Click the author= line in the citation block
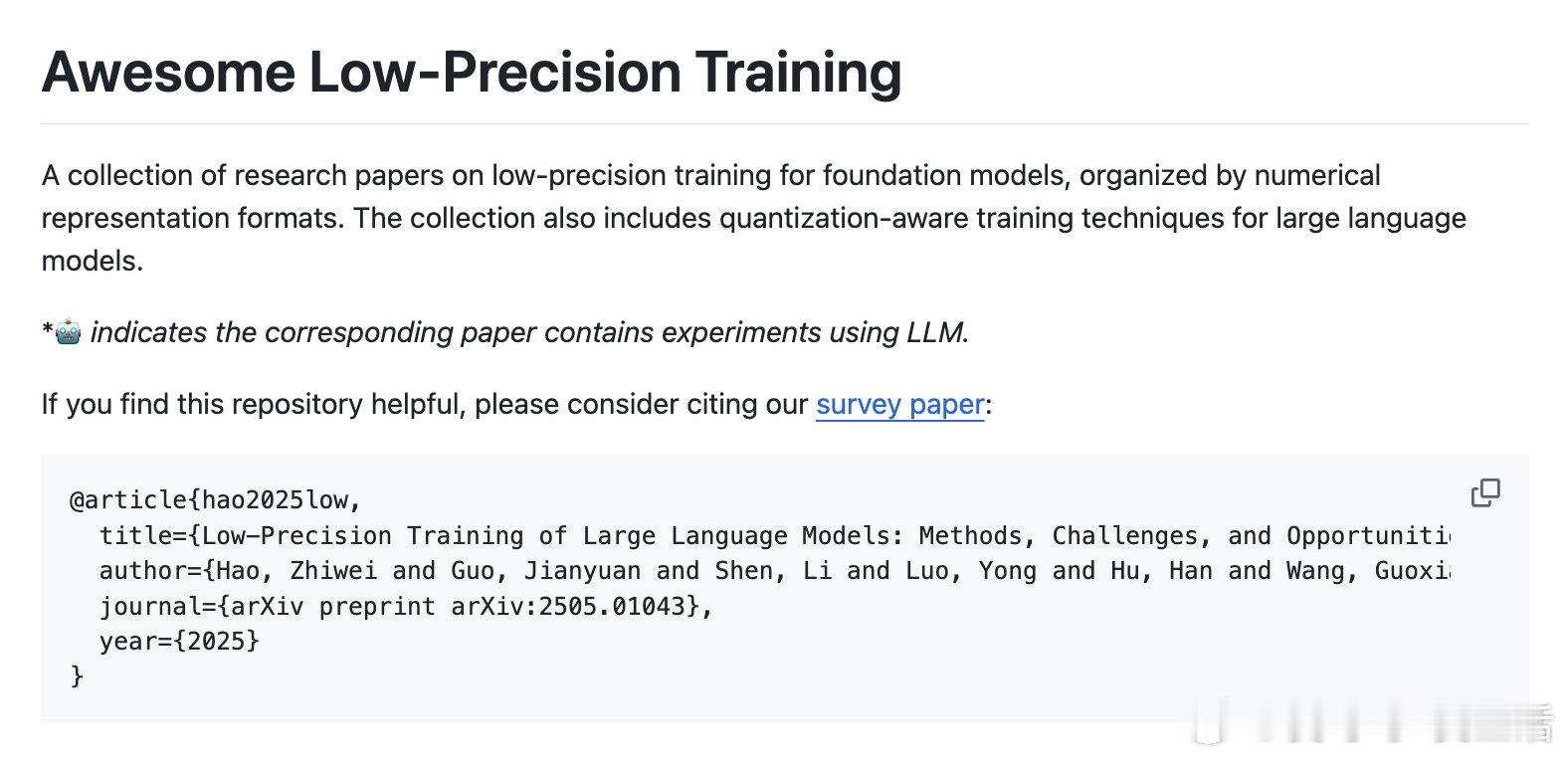This screenshot has height=760, width=1568. pos(774,571)
